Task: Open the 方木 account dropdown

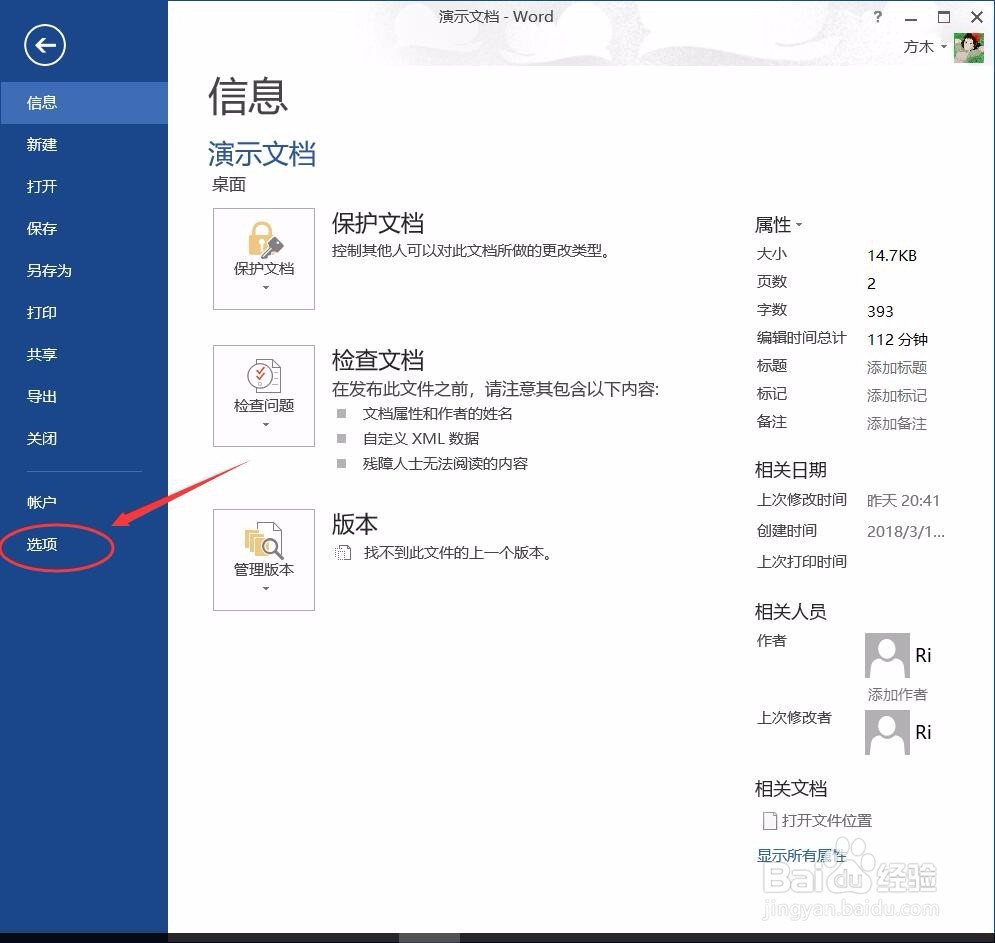Action: (x=925, y=47)
